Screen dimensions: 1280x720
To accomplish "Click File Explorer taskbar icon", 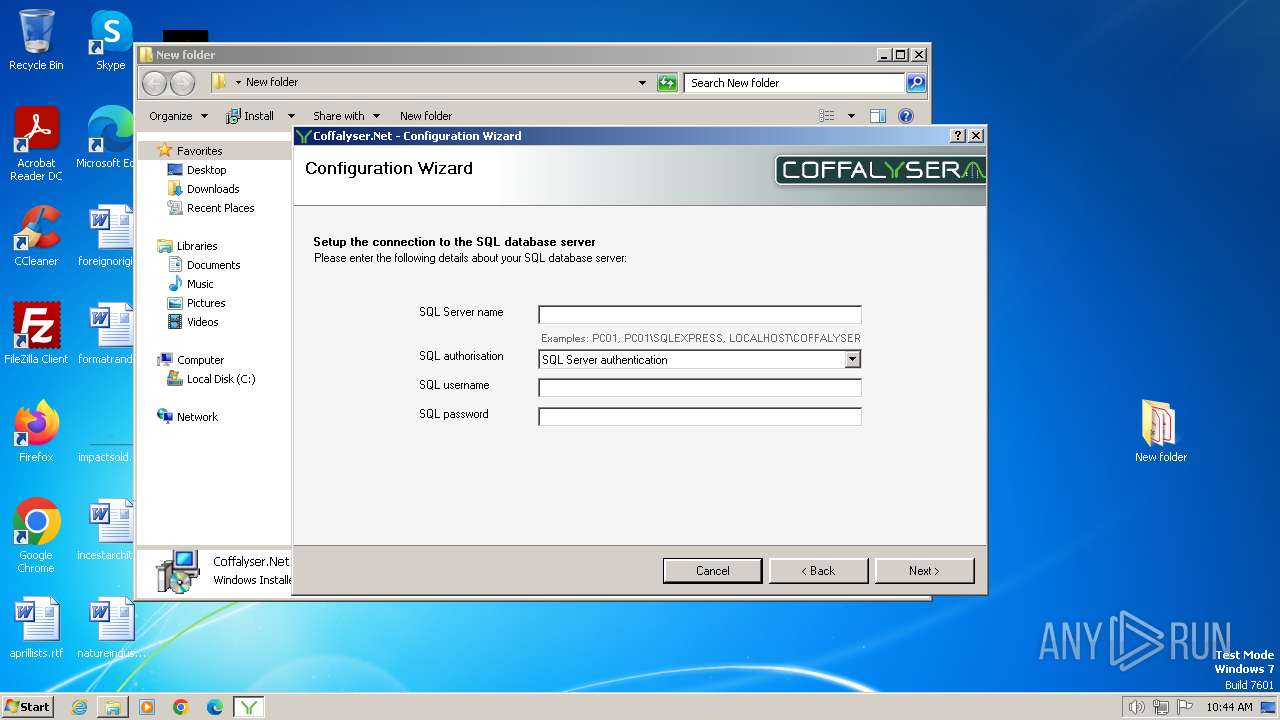I will click(113, 707).
